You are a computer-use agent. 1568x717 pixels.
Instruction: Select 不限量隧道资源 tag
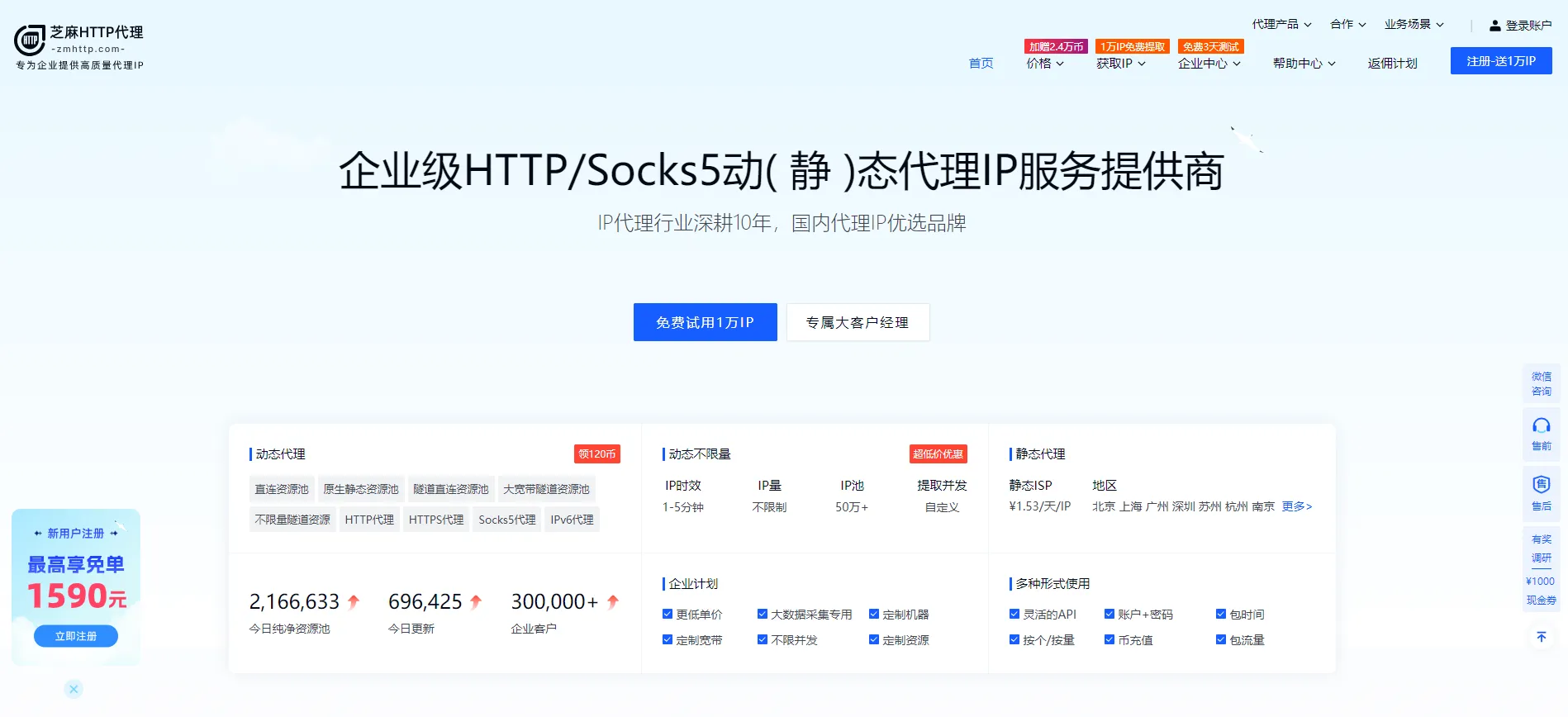click(x=292, y=520)
